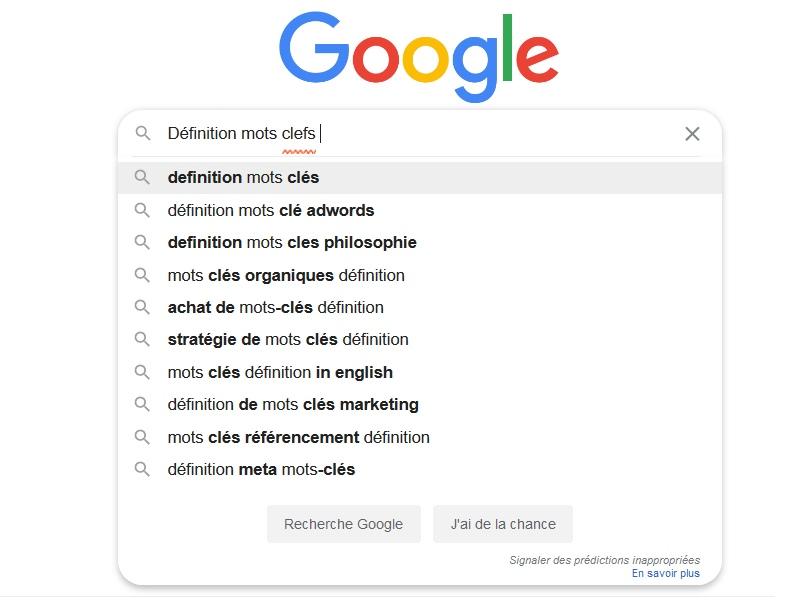The height and width of the screenshot is (600, 800).
Task: Click the search icon beside 'definition mots cles philosophie'
Action: point(142,242)
